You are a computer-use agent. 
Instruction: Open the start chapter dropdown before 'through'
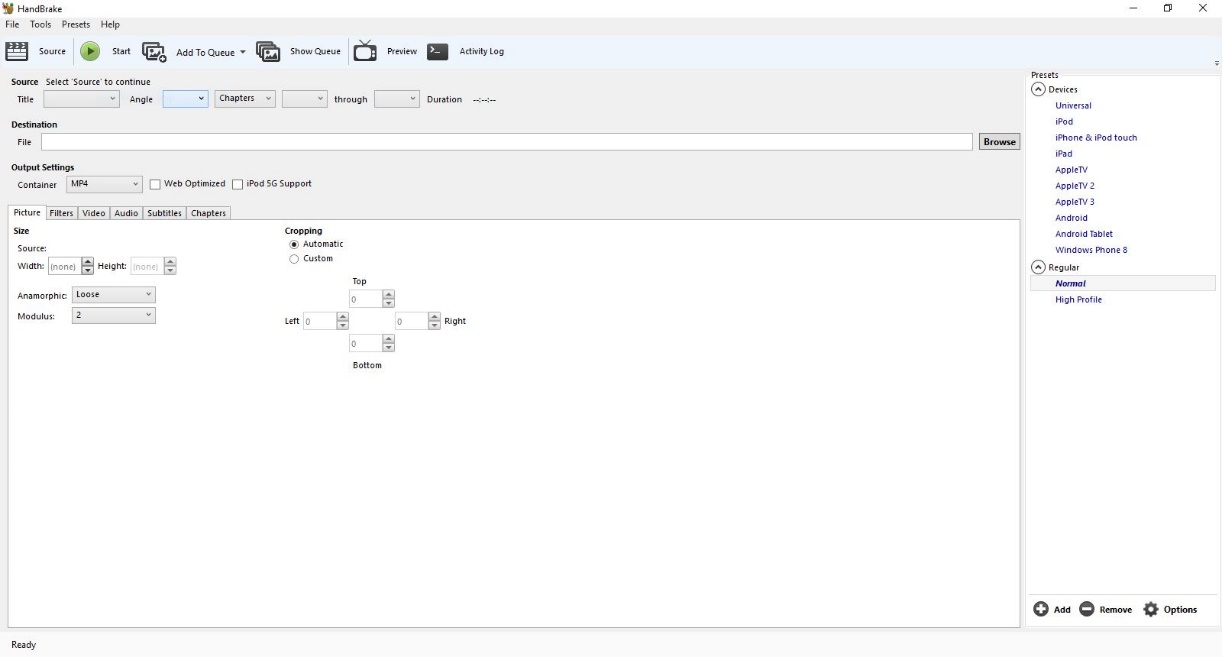(x=305, y=99)
